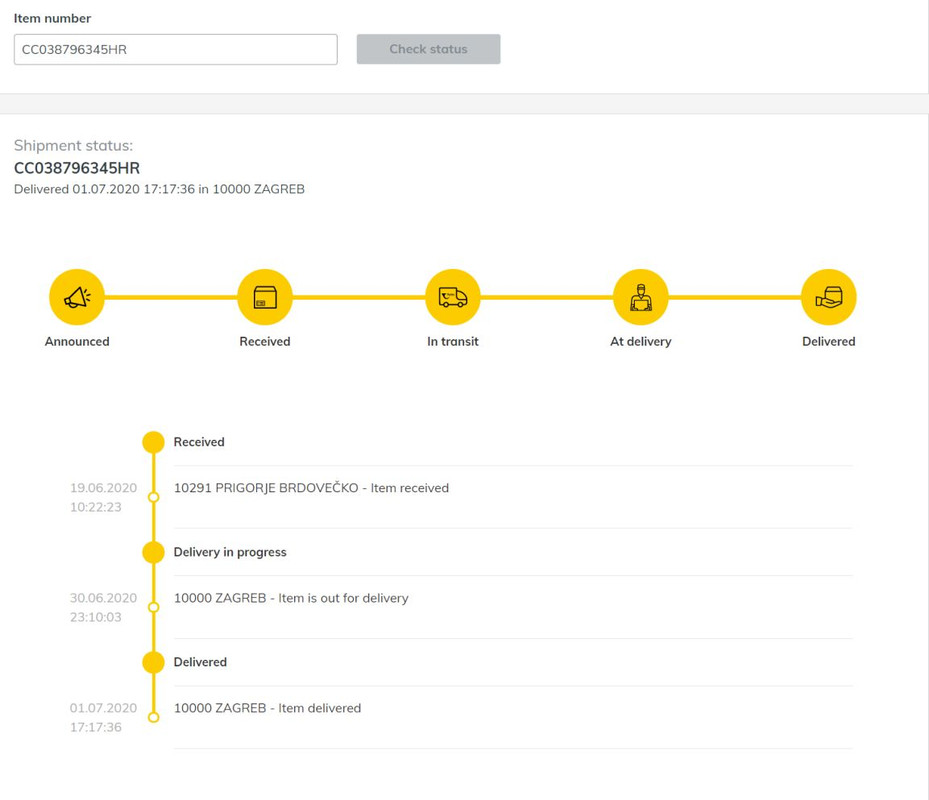Click the "At delivery" stage label
Screen dimensions: 929x800
click(x=640, y=342)
